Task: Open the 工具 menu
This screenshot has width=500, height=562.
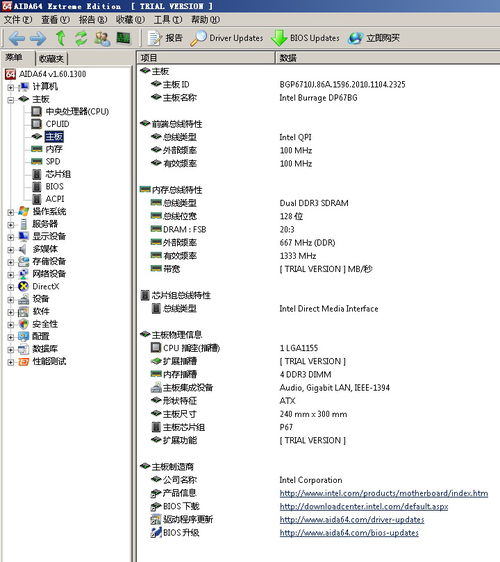Action: click(x=168, y=20)
